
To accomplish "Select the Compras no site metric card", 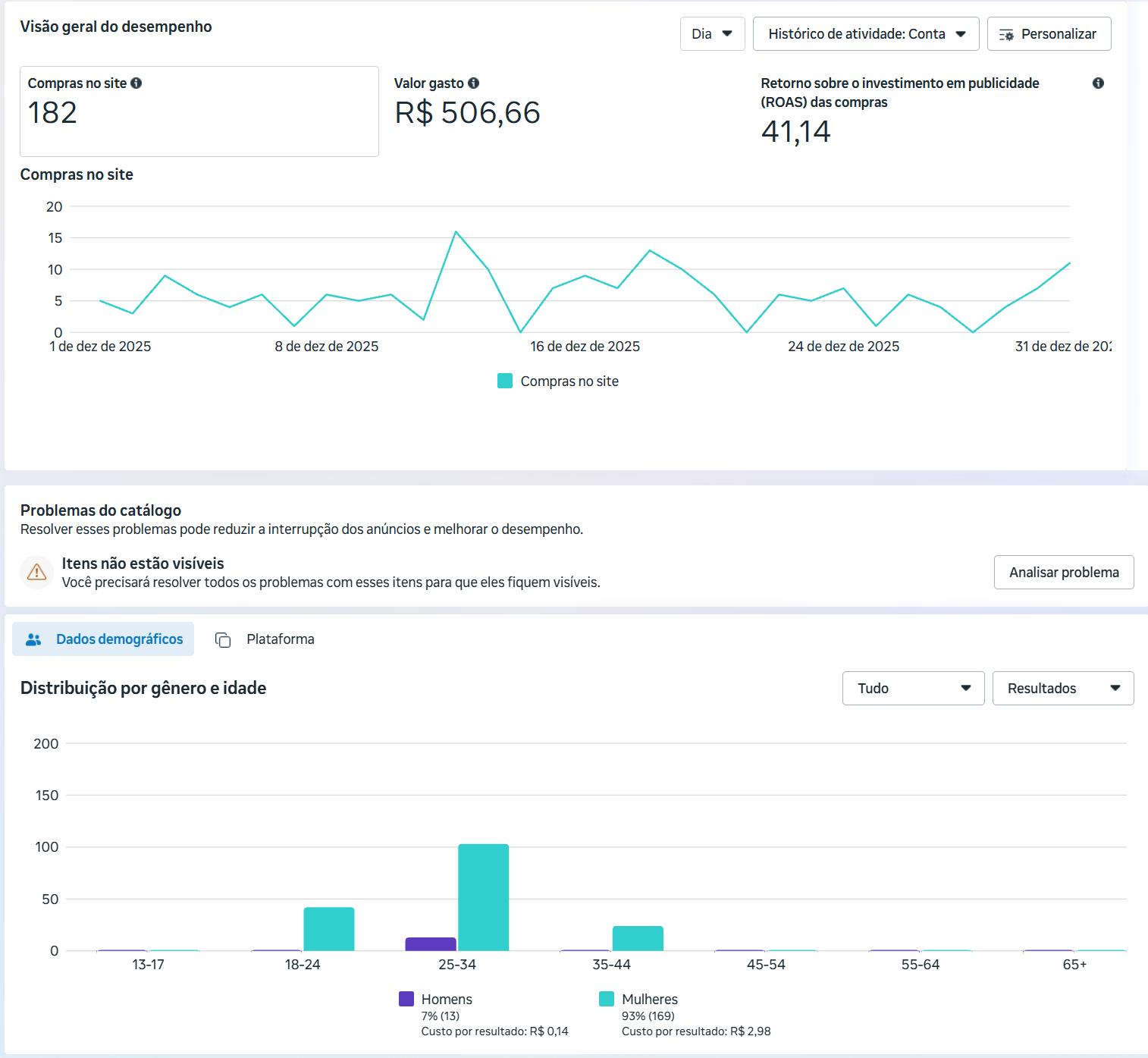I will pos(199,111).
